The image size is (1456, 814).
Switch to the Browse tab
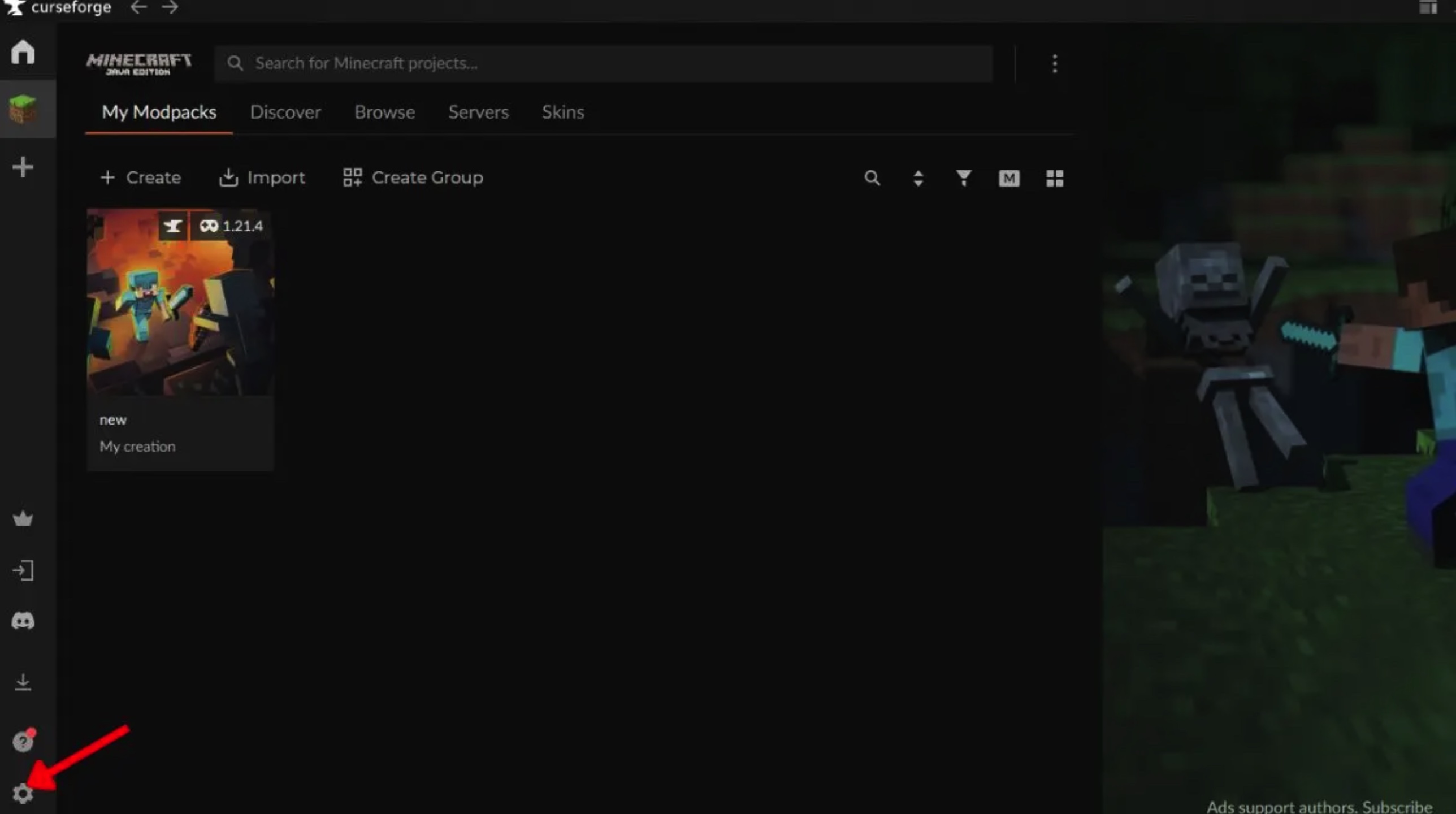click(385, 112)
